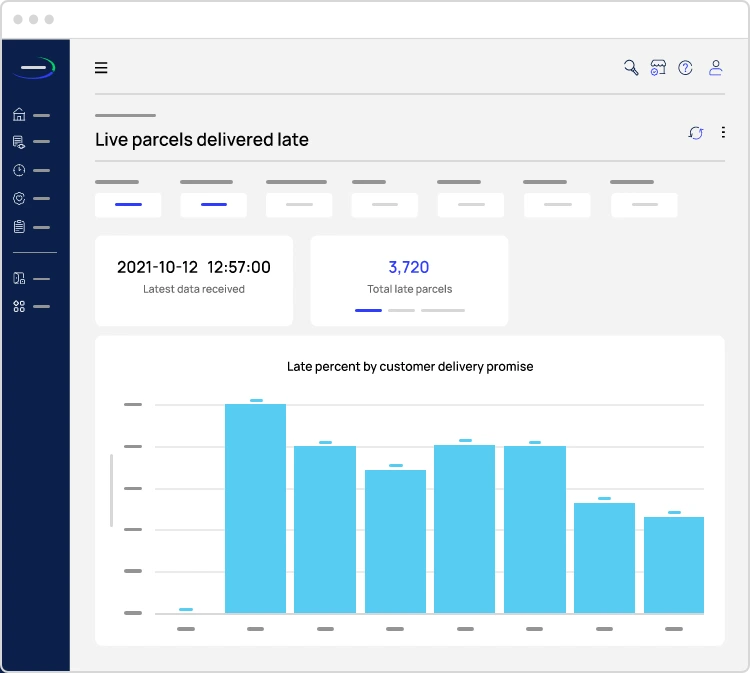Viewport: 750px width, 673px height.
Task: Go to Home in sidebar
Action: pyautogui.click(x=19, y=115)
